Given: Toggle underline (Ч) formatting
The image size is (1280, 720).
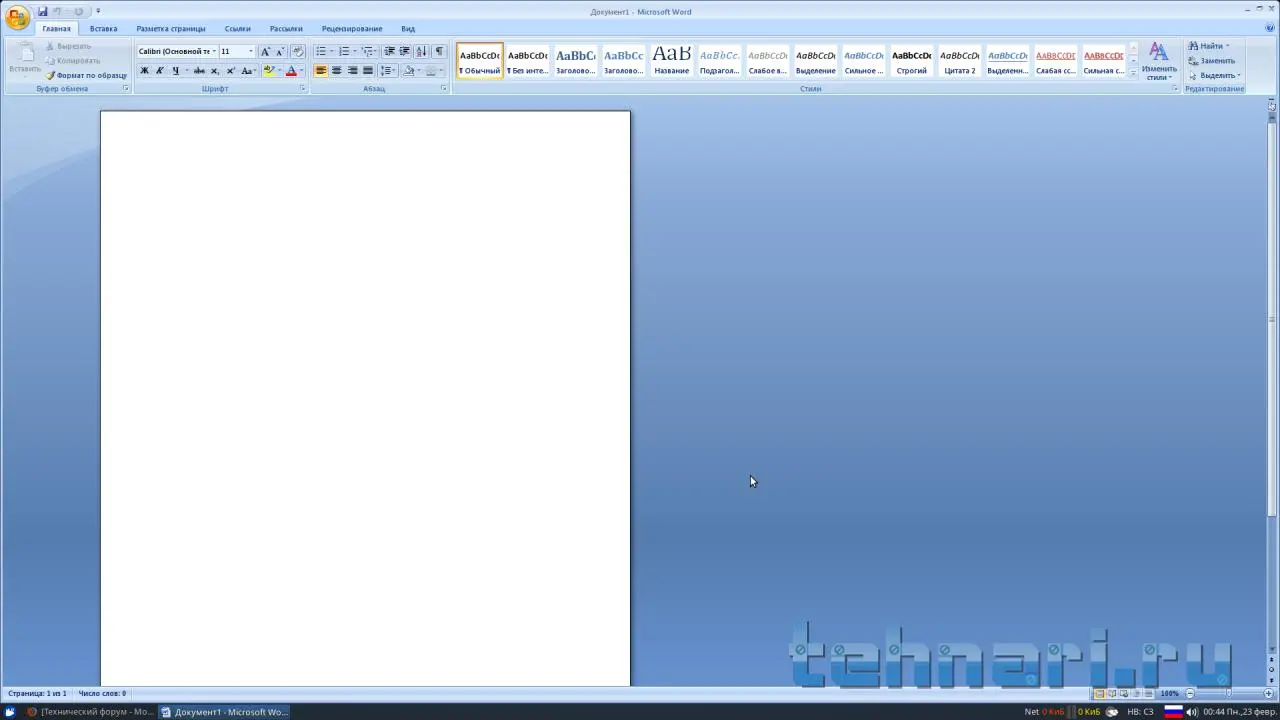Looking at the screenshot, I should (x=175, y=71).
